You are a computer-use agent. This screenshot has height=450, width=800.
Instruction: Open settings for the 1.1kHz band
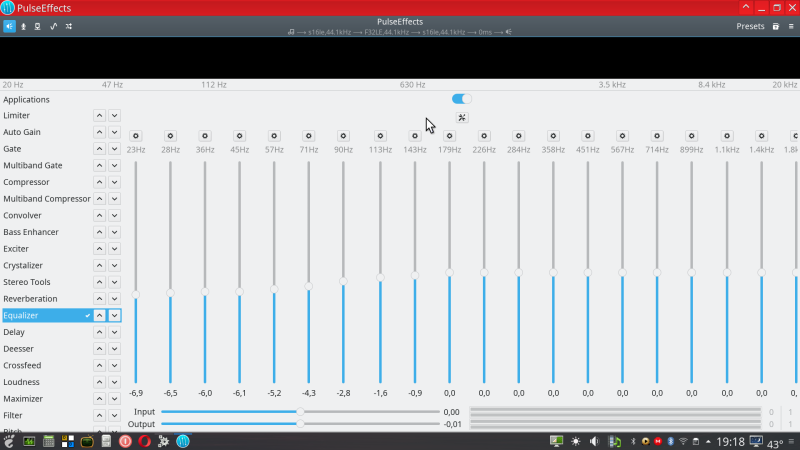(727, 136)
